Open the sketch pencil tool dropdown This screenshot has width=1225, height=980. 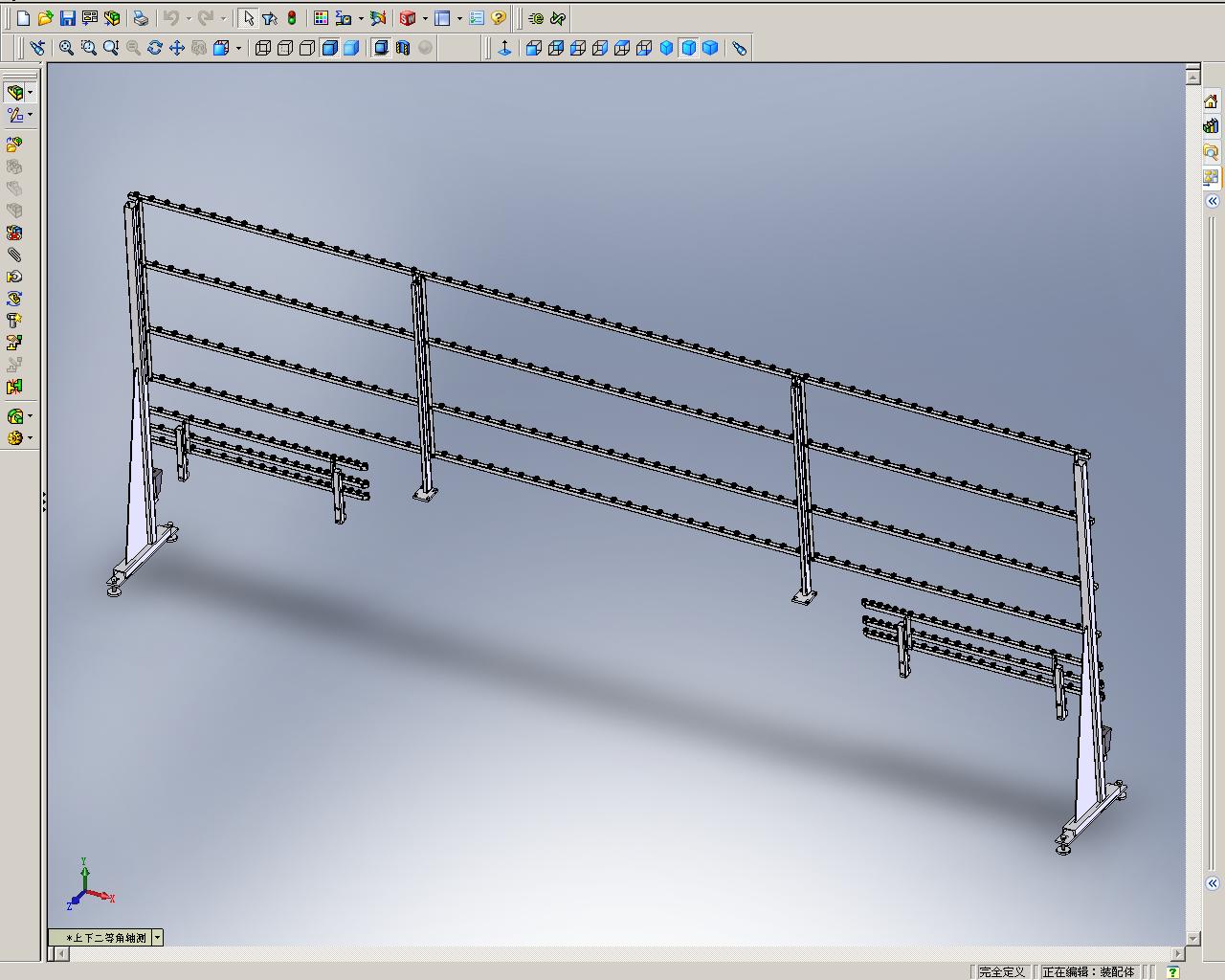[31, 115]
